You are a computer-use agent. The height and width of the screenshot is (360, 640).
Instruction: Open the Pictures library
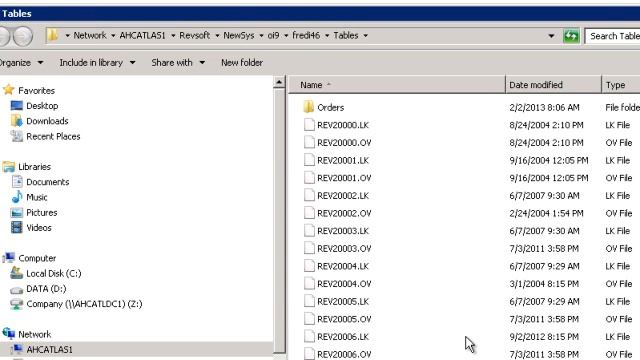42,213
